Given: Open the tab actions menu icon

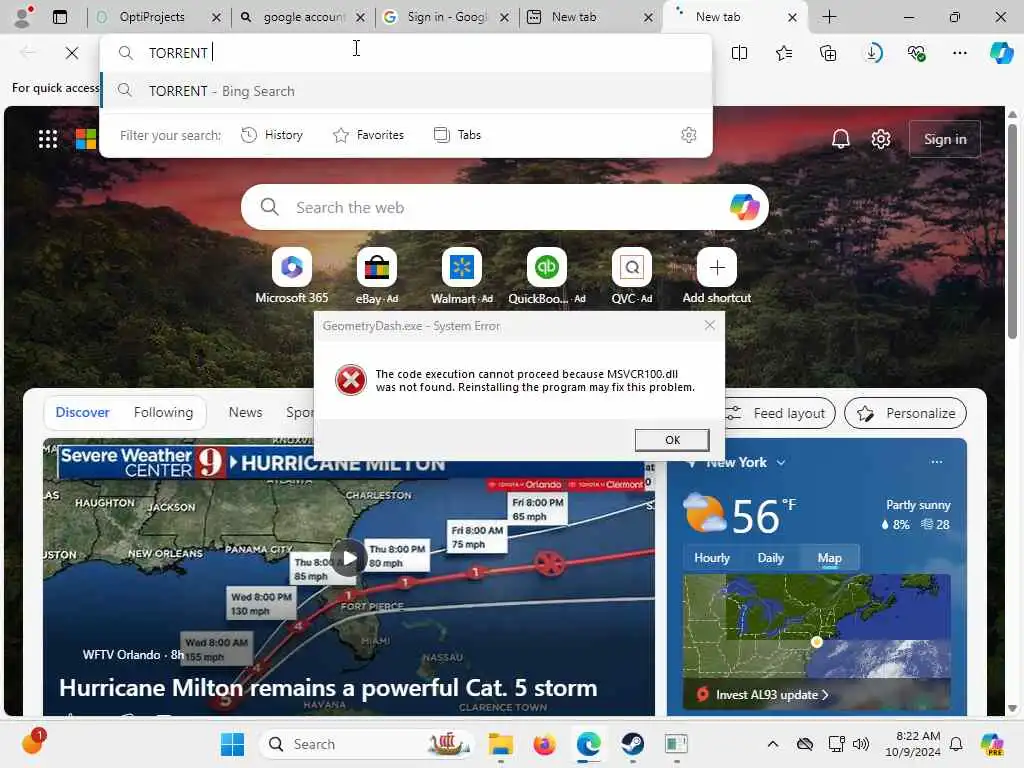Looking at the screenshot, I should click(x=59, y=17).
